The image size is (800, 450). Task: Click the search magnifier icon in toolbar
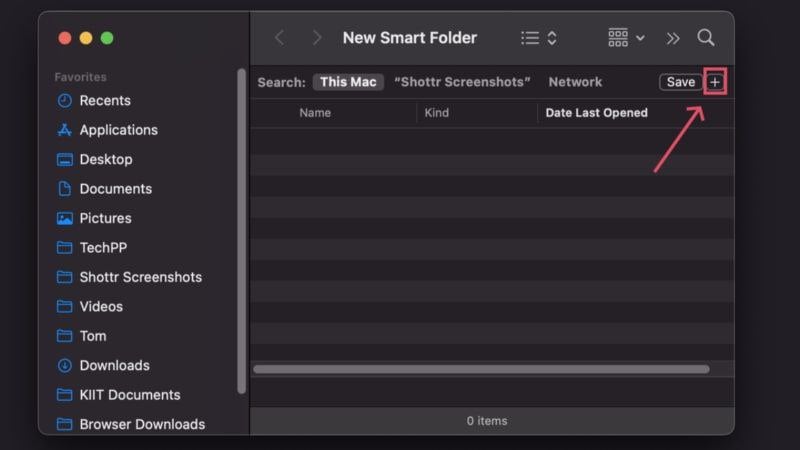pos(706,38)
